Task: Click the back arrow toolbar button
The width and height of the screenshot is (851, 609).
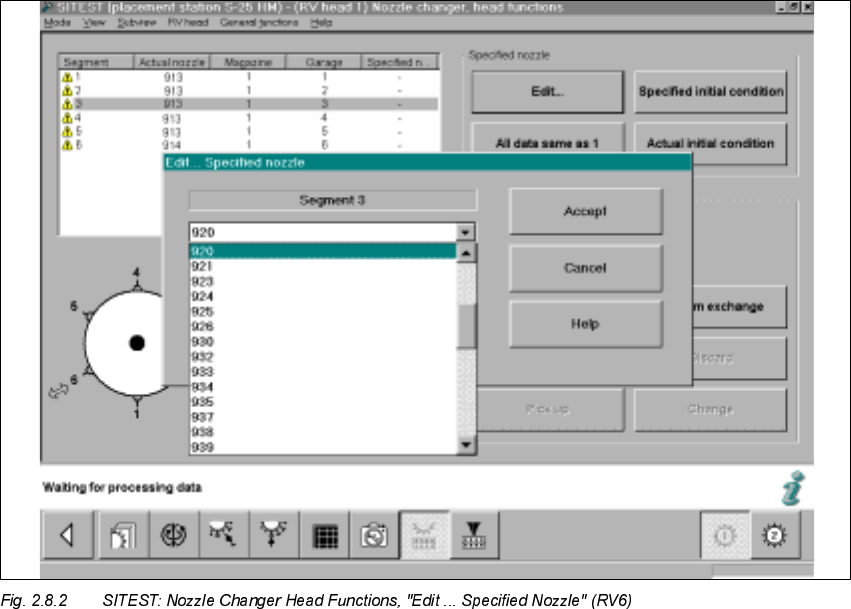Action: 67,535
